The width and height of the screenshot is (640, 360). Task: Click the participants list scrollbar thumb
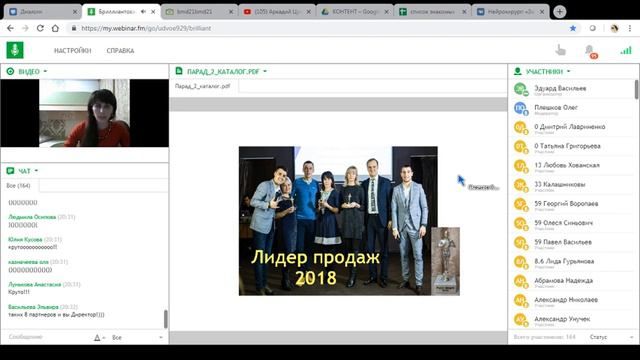click(637, 89)
